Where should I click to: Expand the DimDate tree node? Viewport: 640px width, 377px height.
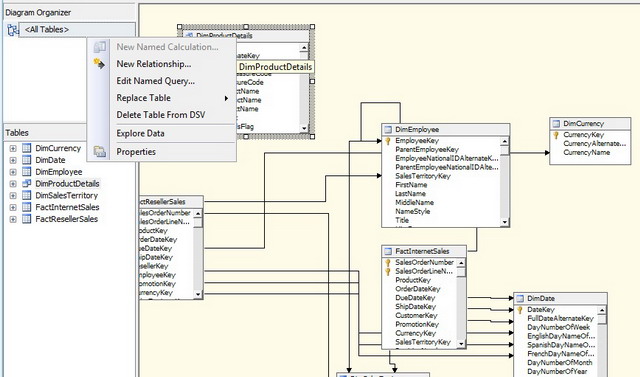[13, 160]
